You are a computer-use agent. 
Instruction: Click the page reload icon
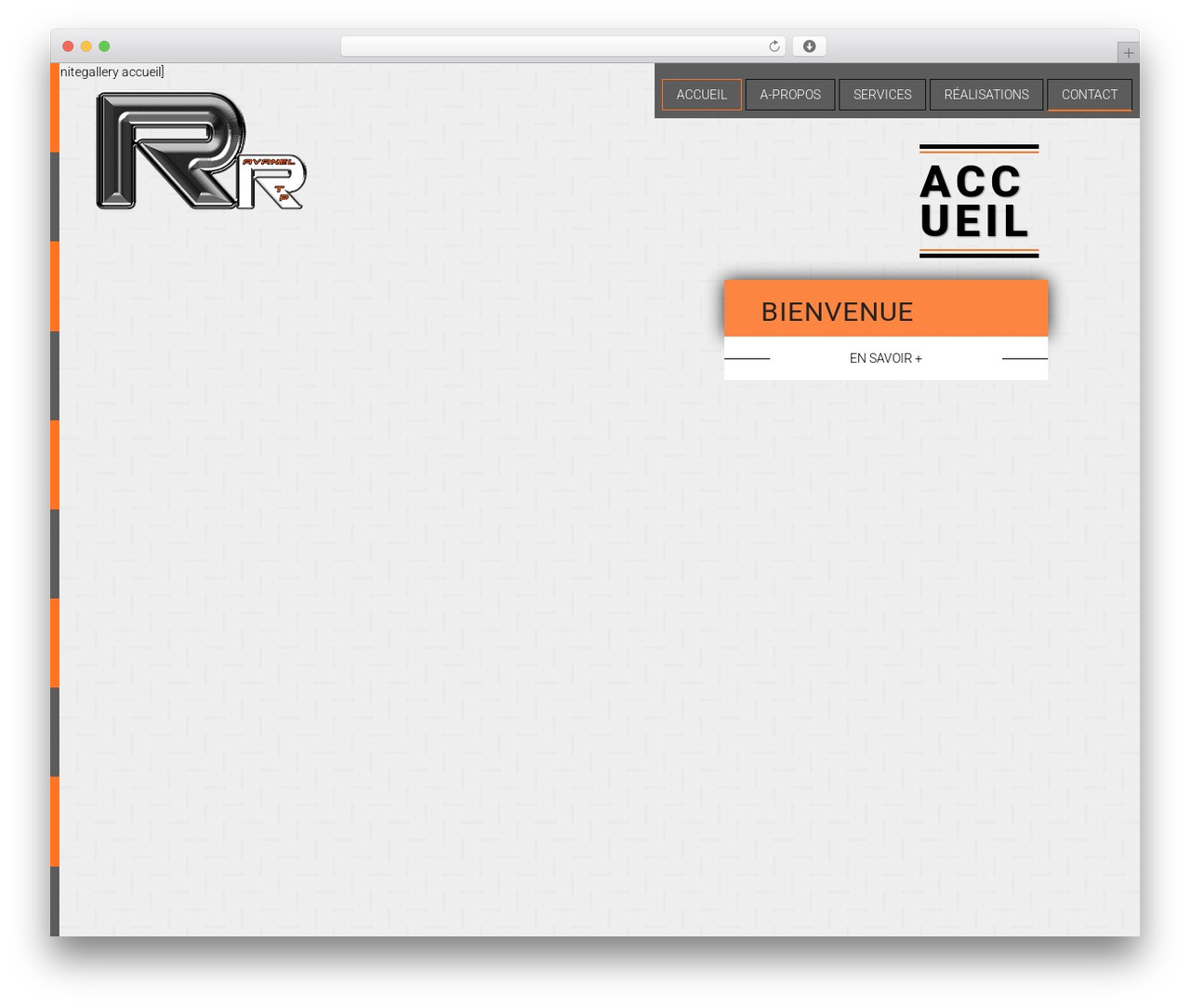[773, 46]
